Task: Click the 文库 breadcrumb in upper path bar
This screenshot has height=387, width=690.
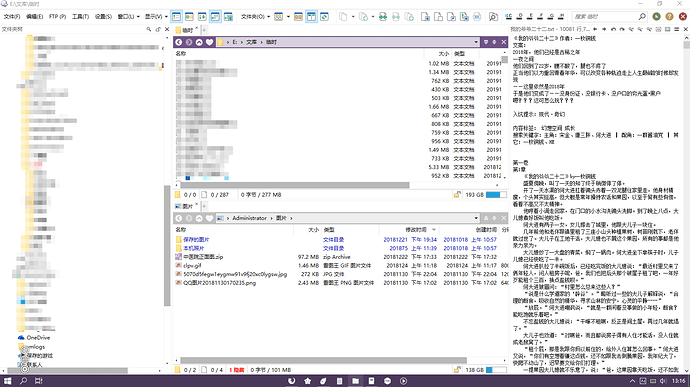Action: pos(251,42)
